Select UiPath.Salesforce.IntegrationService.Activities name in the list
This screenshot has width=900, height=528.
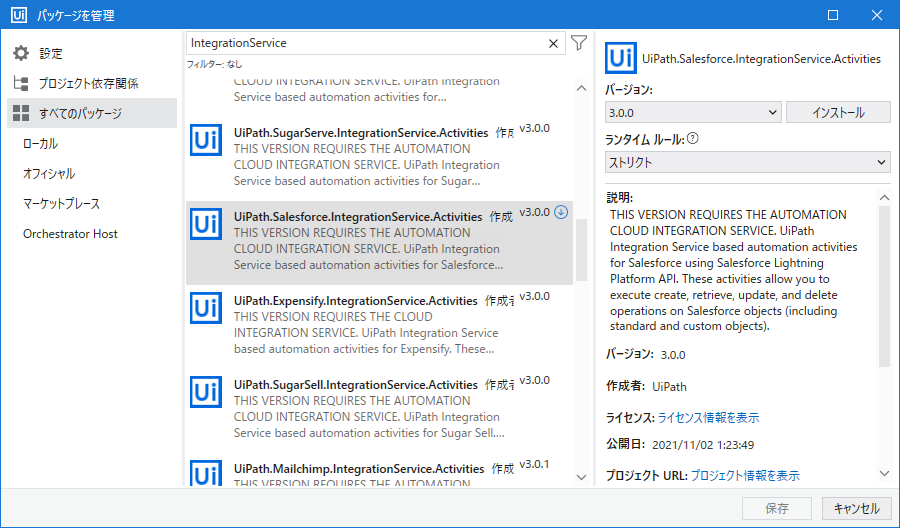(x=358, y=217)
